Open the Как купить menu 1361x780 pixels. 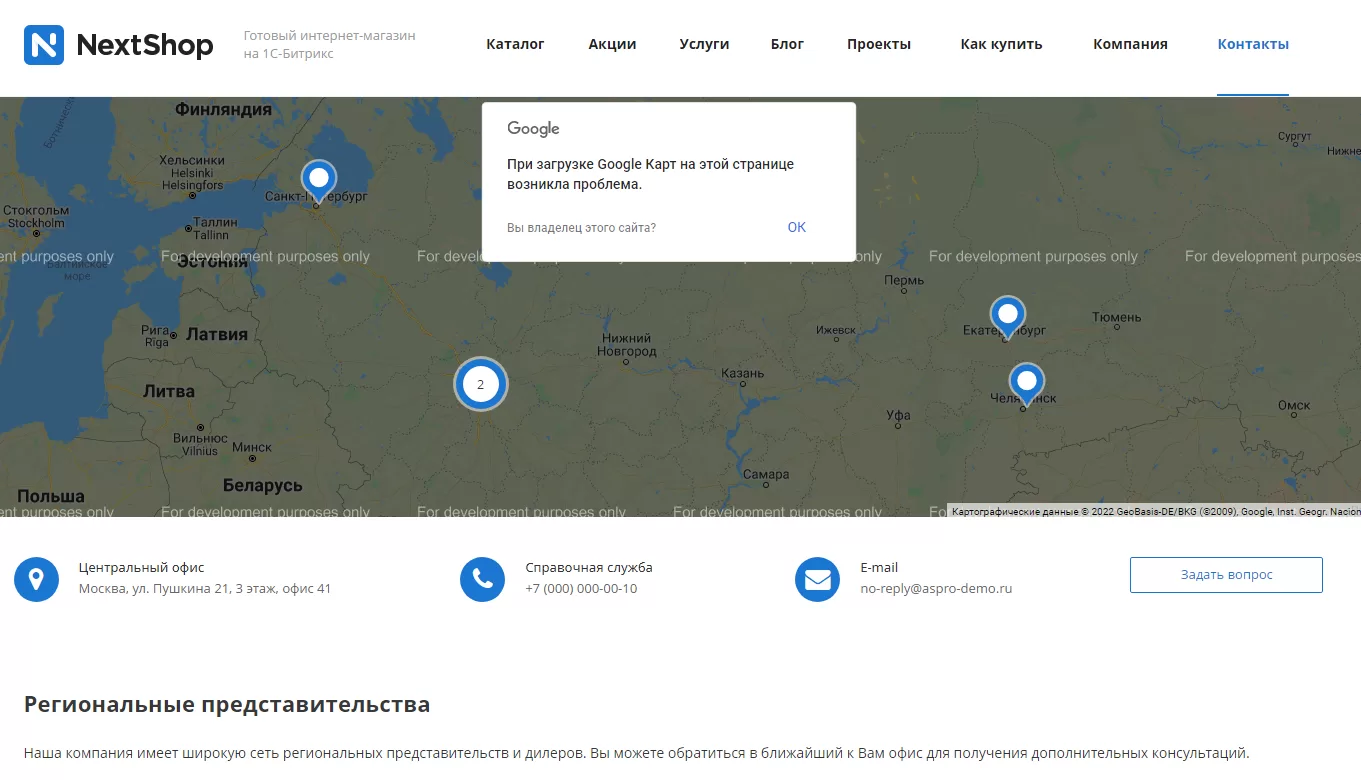click(1001, 44)
